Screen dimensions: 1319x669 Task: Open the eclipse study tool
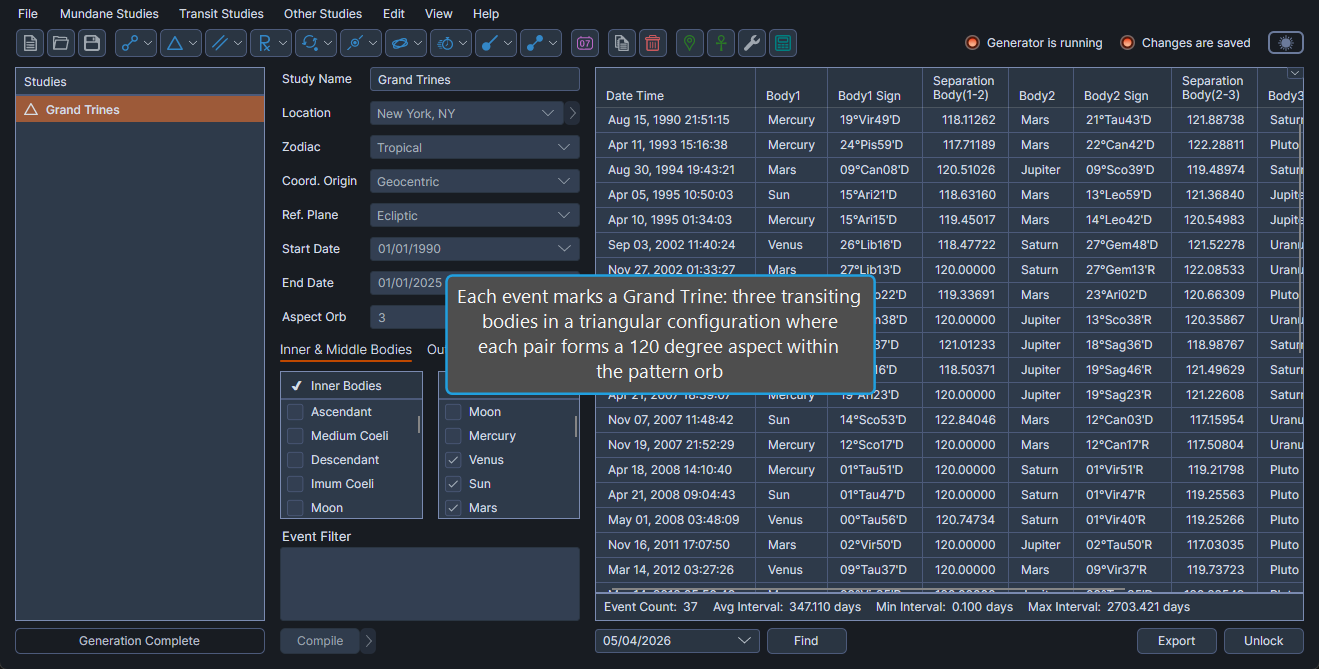click(x=362, y=43)
